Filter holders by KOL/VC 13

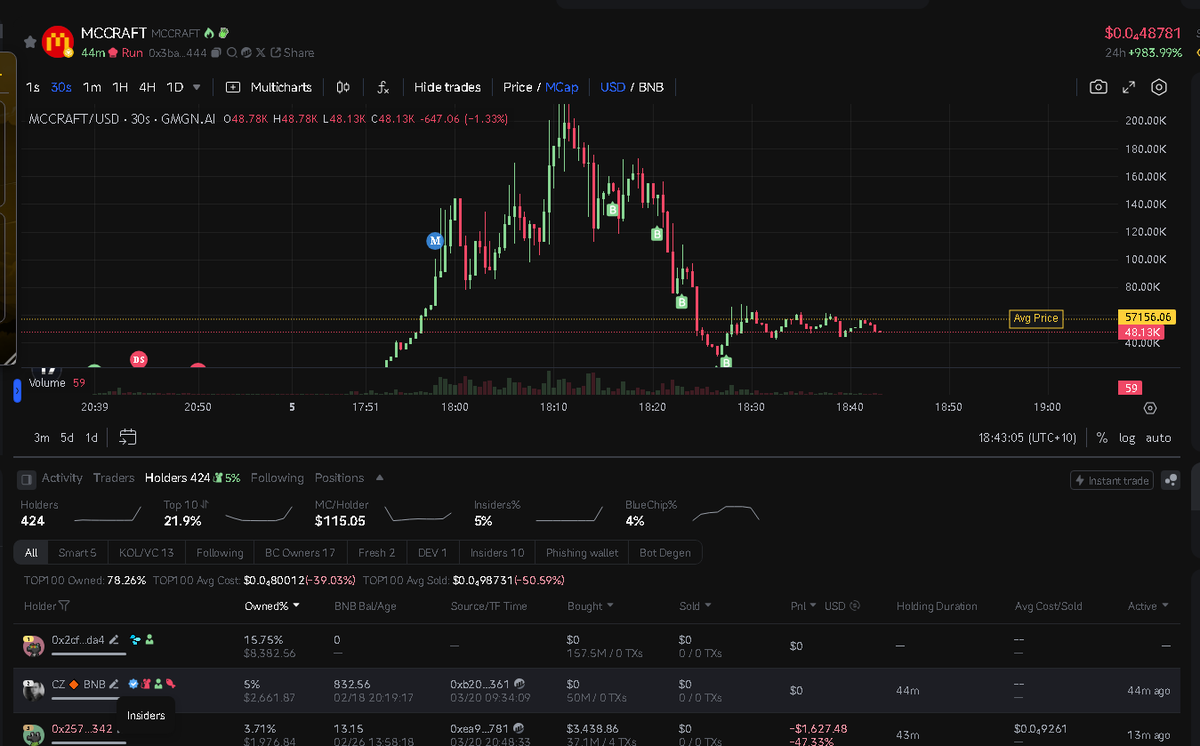(146, 552)
